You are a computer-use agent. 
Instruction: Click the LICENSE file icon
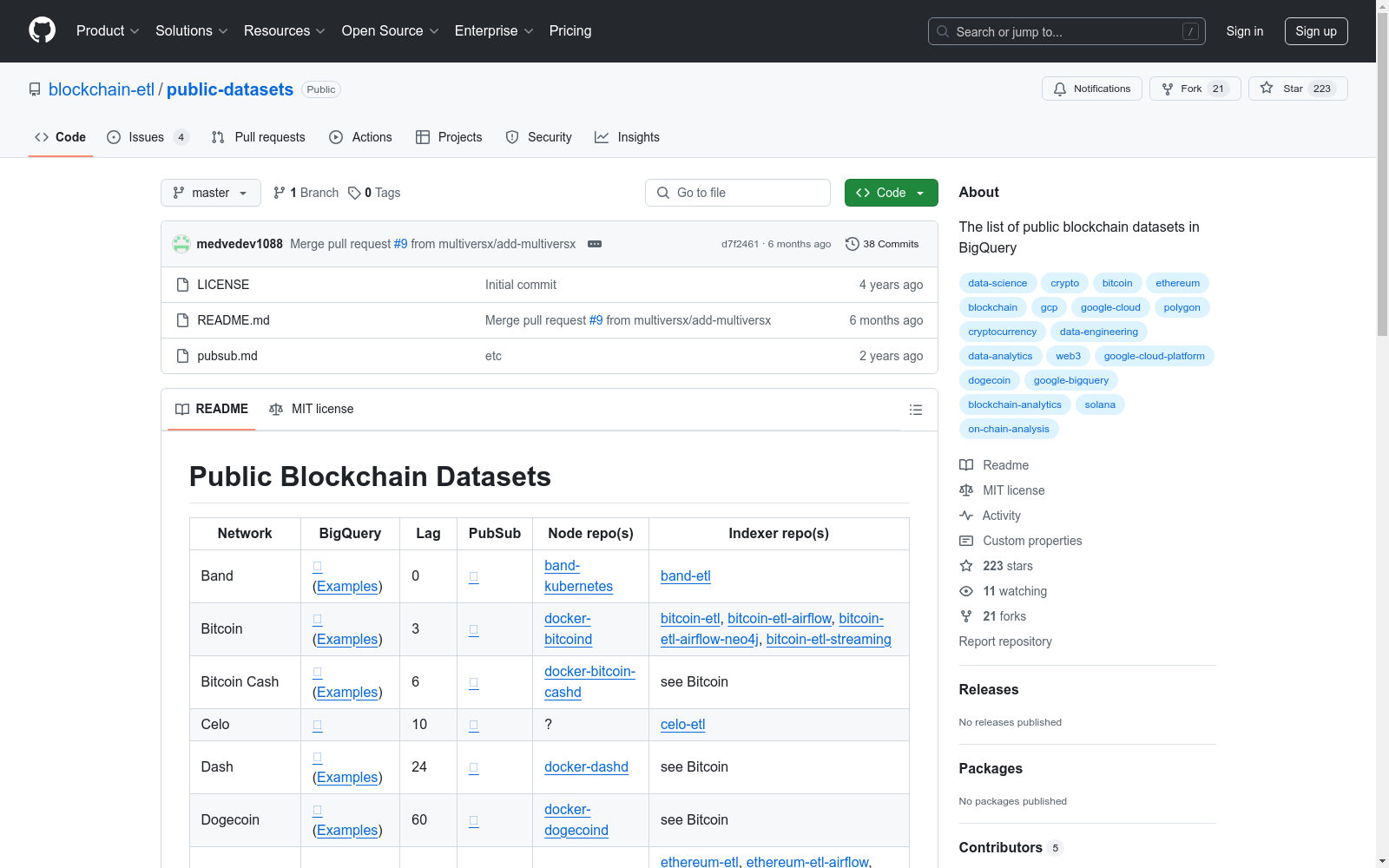(182, 285)
